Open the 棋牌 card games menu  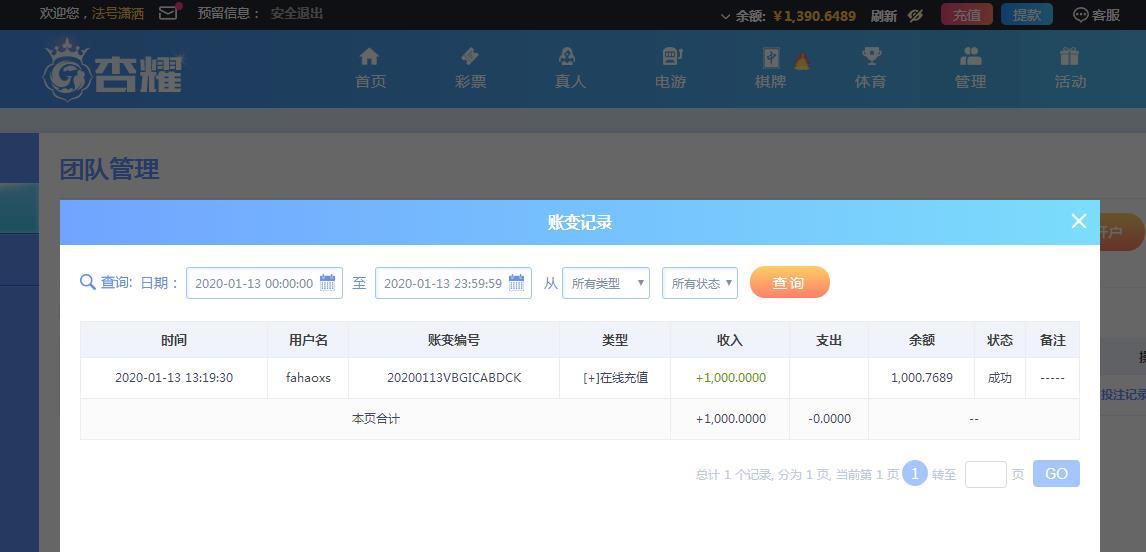[770, 68]
